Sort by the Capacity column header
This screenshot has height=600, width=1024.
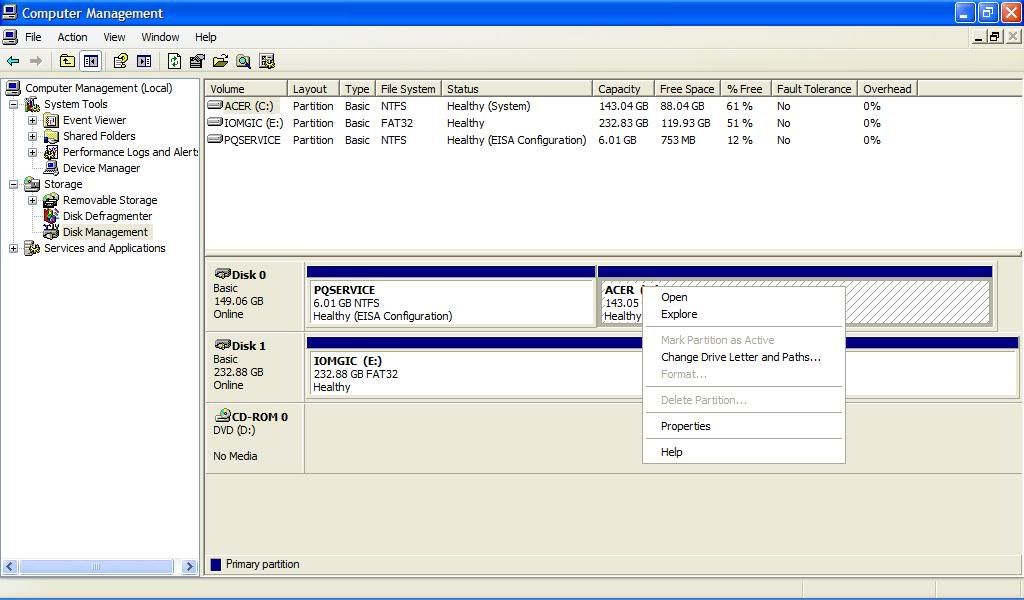coord(623,89)
